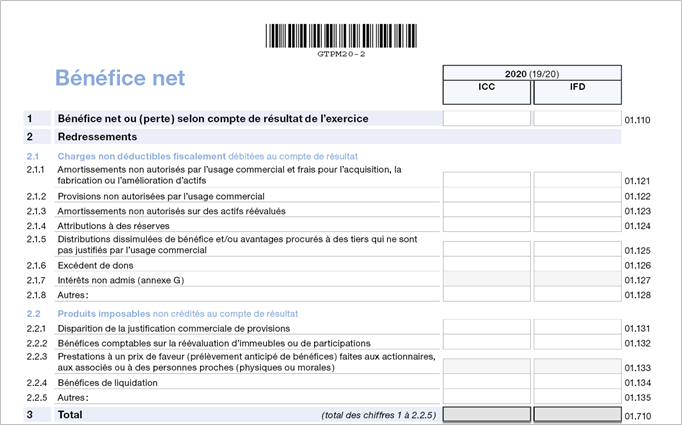
Task: Click the IFD field for line 1 Bénéfice net
Action: (577, 119)
